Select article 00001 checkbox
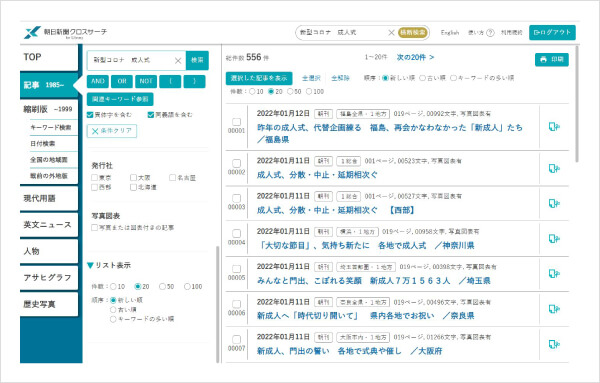 coord(236,122)
